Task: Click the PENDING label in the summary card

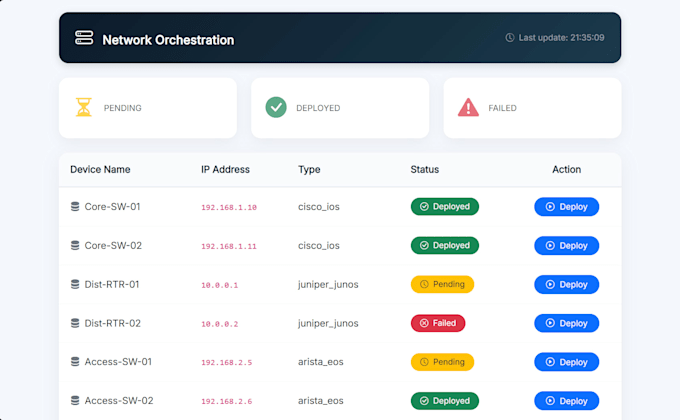Action: (x=122, y=108)
